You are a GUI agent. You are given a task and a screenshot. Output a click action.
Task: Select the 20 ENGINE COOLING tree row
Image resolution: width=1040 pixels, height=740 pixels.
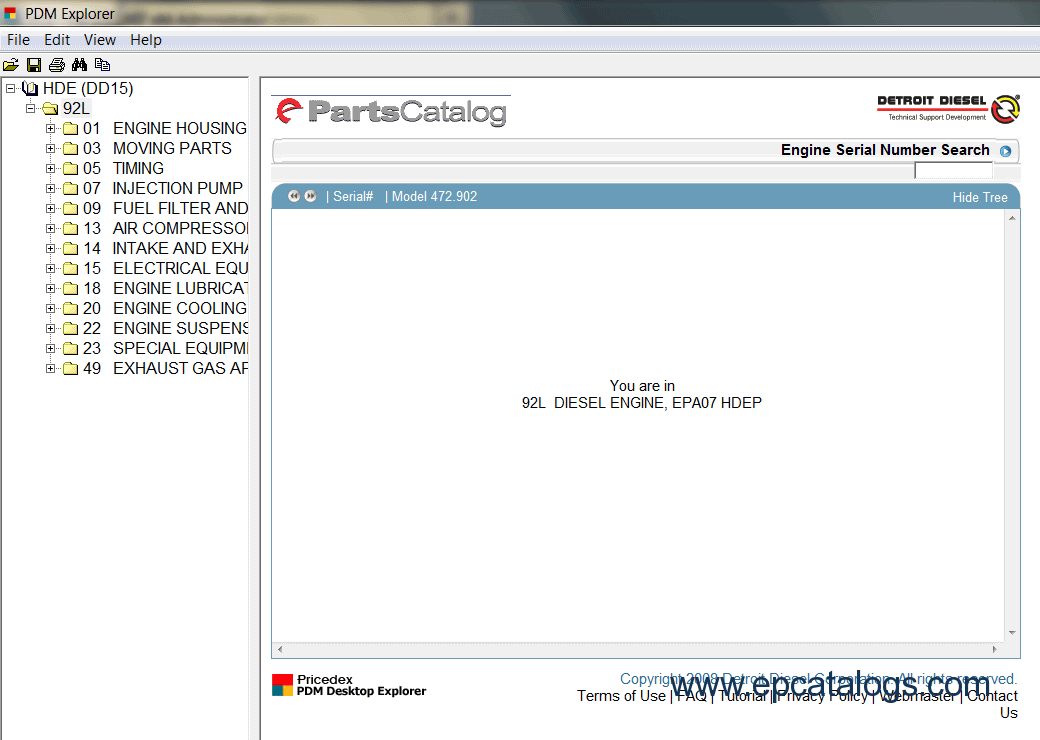(164, 308)
